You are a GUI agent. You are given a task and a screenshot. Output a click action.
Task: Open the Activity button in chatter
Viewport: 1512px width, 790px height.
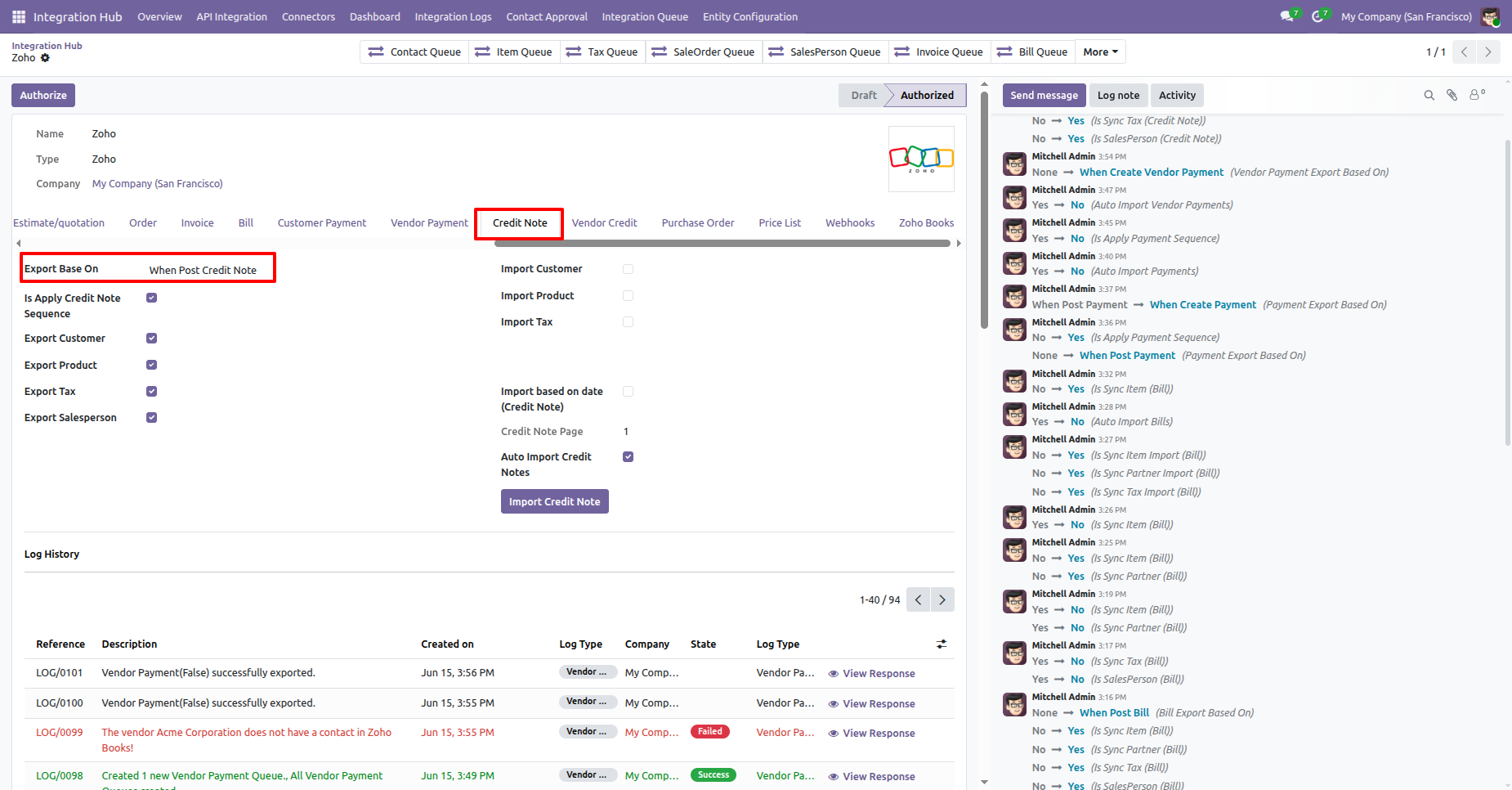point(1177,95)
